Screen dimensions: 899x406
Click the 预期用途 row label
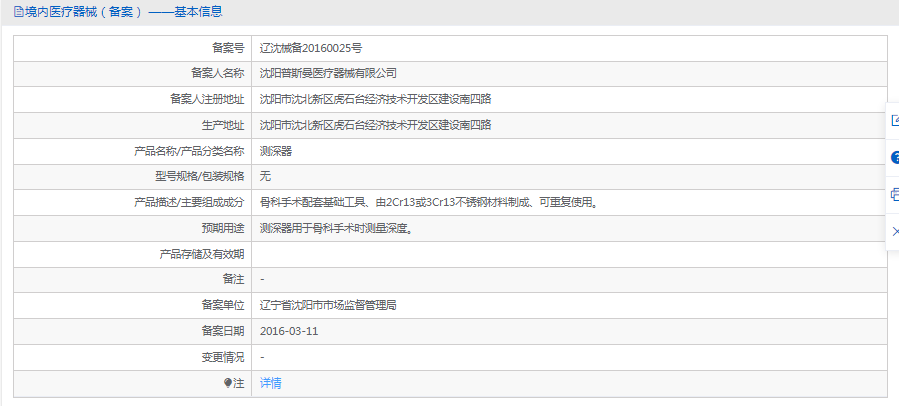point(223,228)
